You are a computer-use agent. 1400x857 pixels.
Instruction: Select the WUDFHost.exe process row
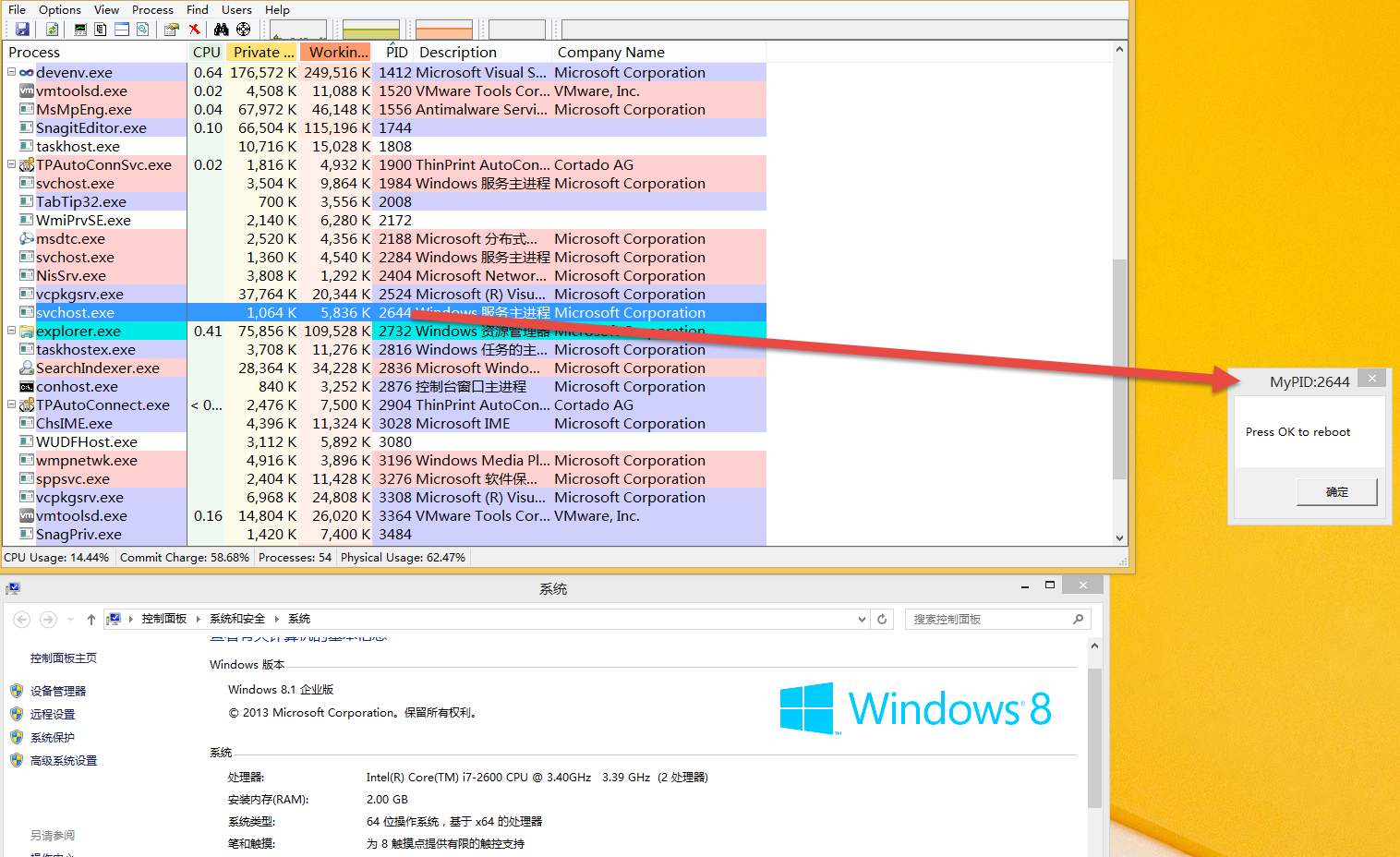pyautogui.click(x=385, y=441)
